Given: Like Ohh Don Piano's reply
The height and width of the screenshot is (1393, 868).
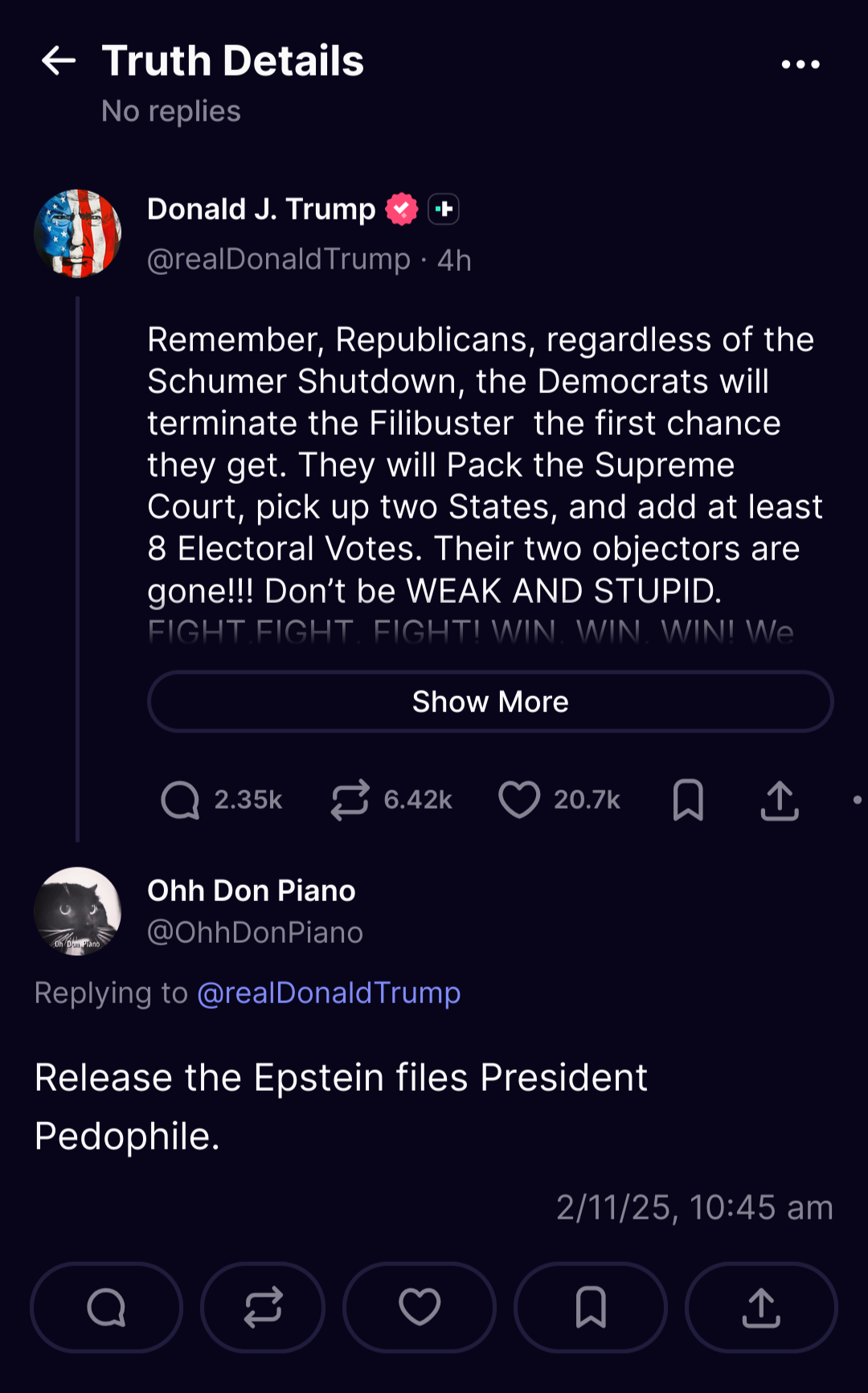Looking at the screenshot, I should (420, 1307).
